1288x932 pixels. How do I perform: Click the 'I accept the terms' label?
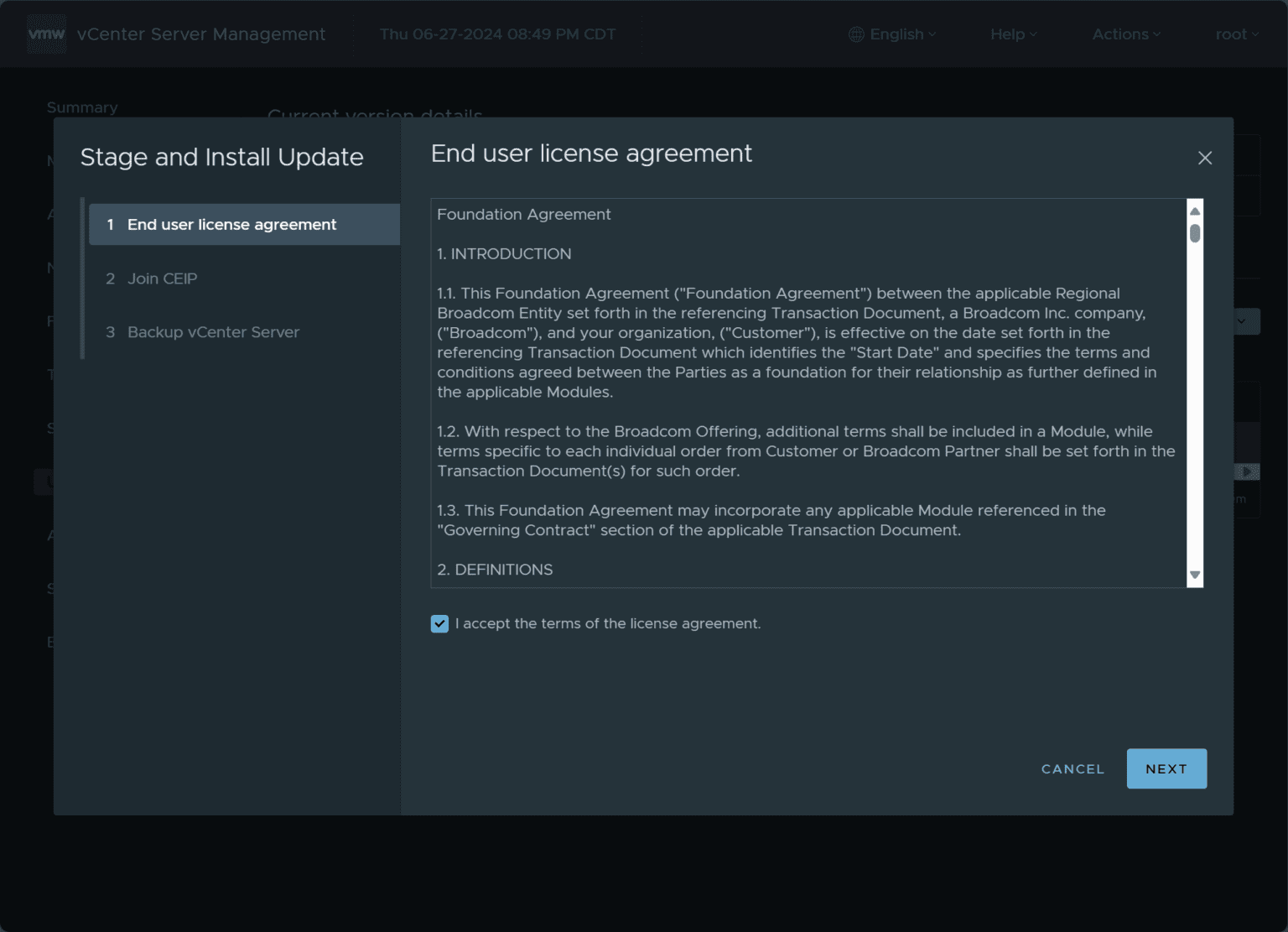pyautogui.click(x=608, y=623)
